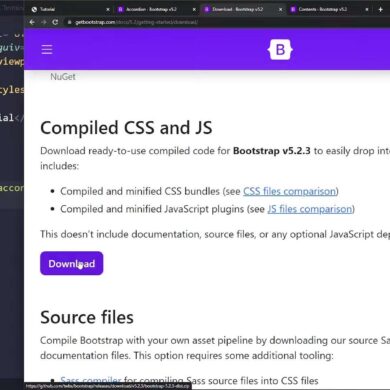Click the getbootstrap.com address bar
Image resolution: width=390 pixels, height=390 pixels.
coord(227,22)
